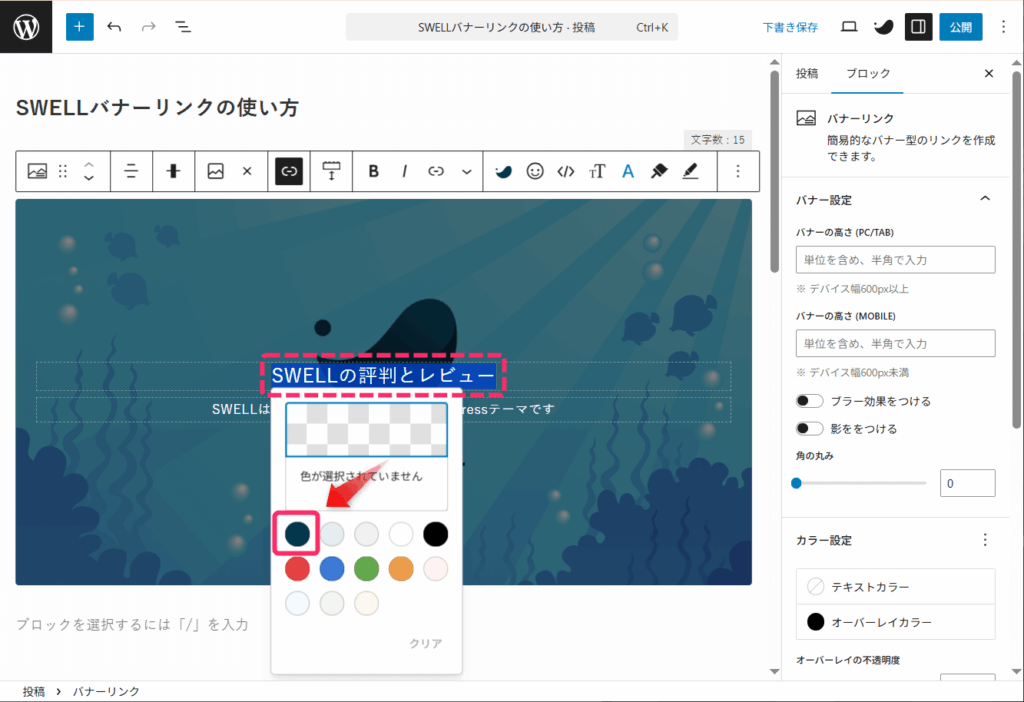Collapse the バナー設定 section
Viewport: 1024px width, 702px height.
coord(985,199)
